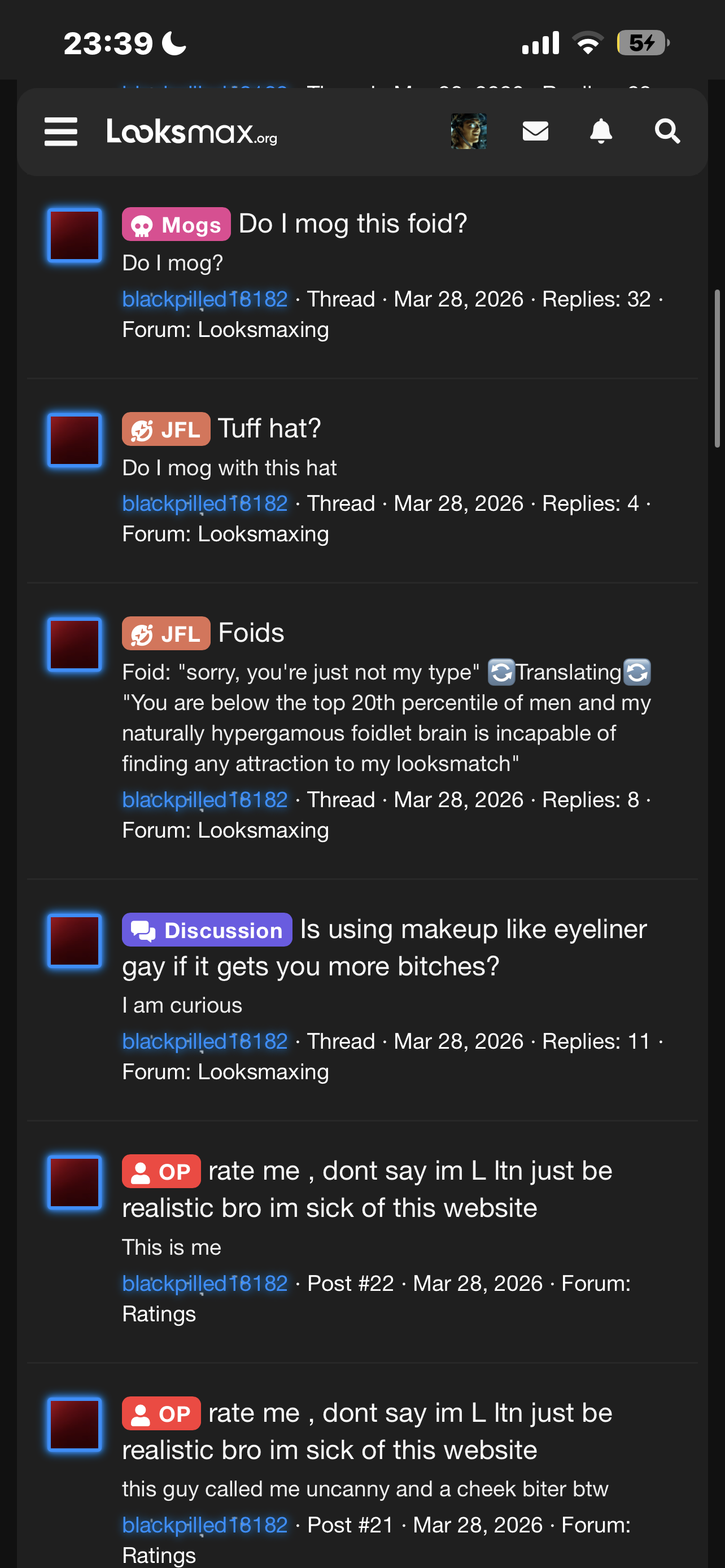Image resolution: width=725 pixels, height=1568 pixels.
Task: Click red avatar beside Discussion thread
Action: [x=75, y=940]
